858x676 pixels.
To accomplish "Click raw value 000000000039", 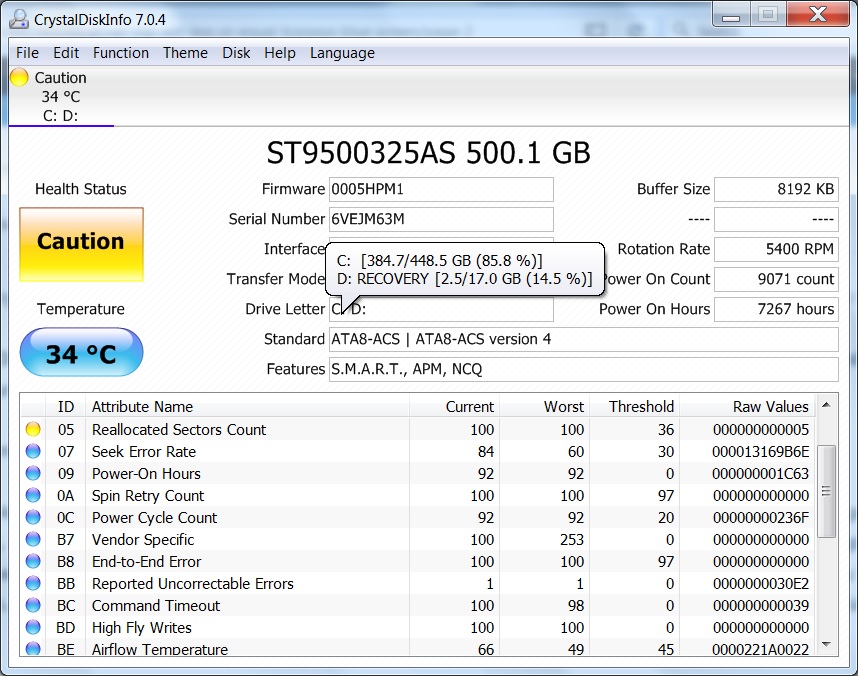I will click(761, 605).
